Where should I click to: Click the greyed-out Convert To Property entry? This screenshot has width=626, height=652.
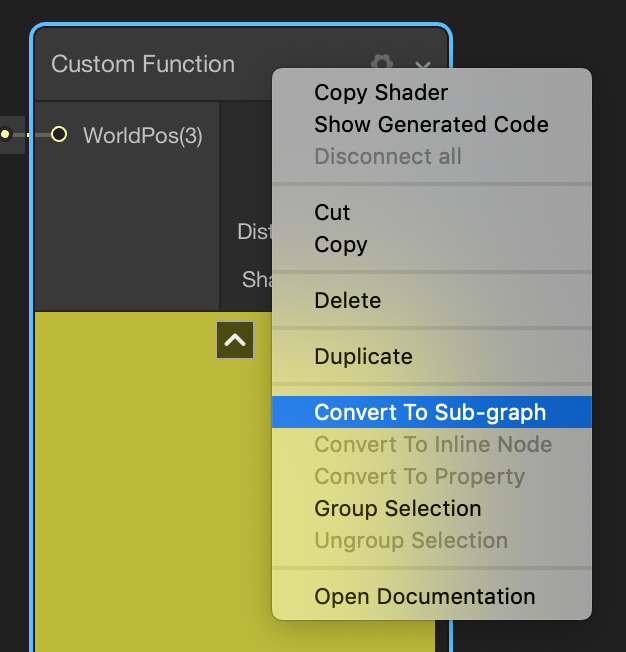tap(431, 476)
